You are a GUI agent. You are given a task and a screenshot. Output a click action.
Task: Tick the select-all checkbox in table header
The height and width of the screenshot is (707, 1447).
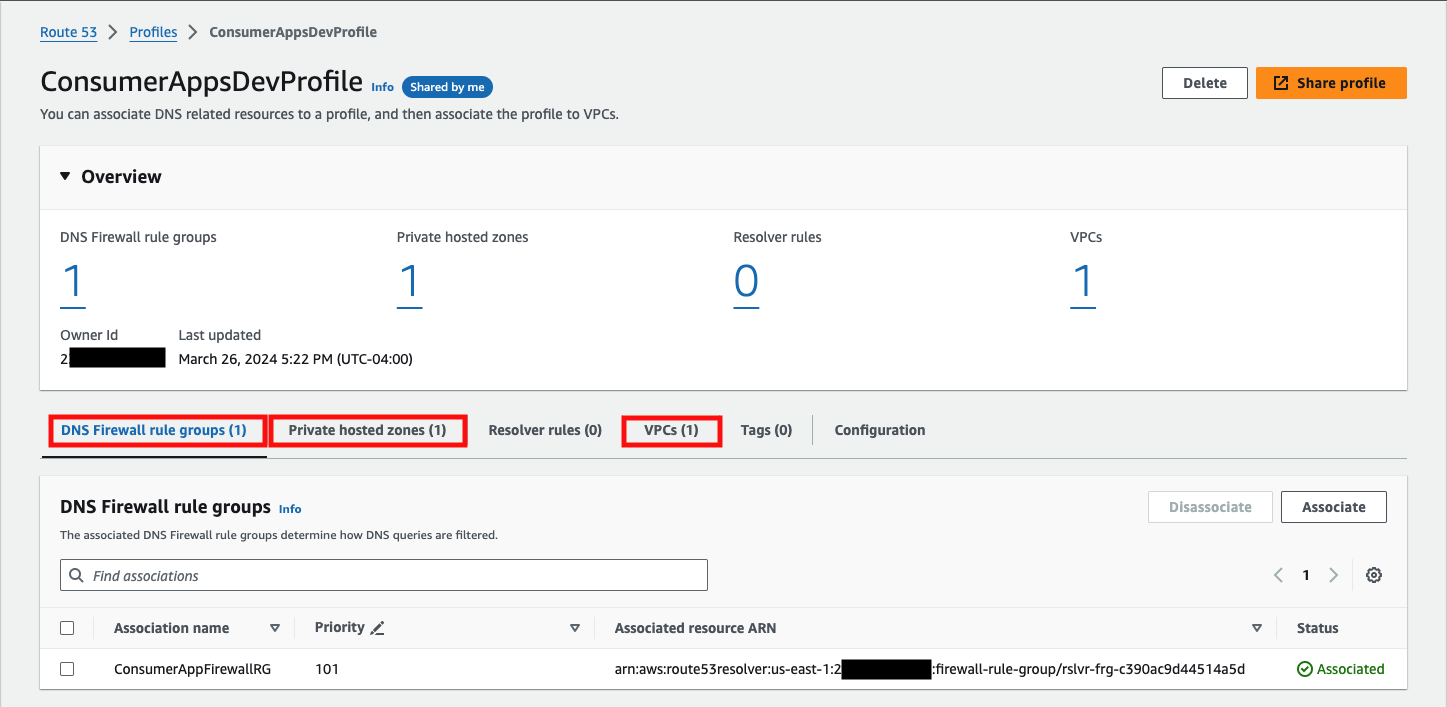point(67,628)
